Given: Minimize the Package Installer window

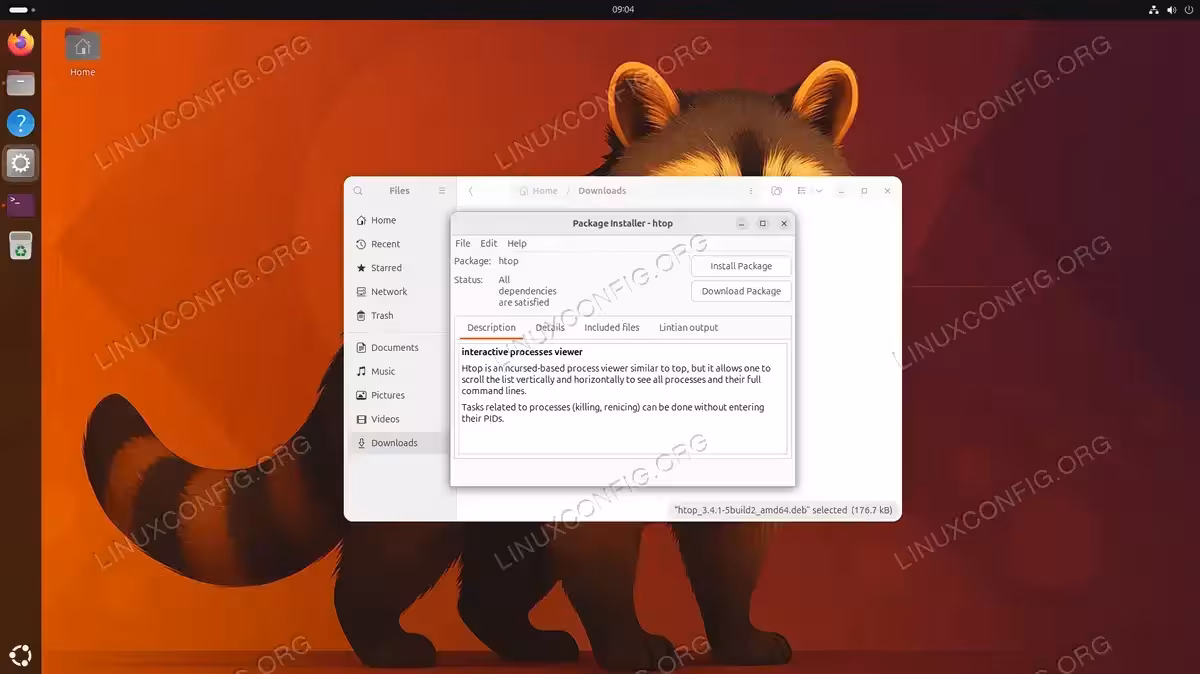Looking at the screenshot, I should (x=742, y=224).
